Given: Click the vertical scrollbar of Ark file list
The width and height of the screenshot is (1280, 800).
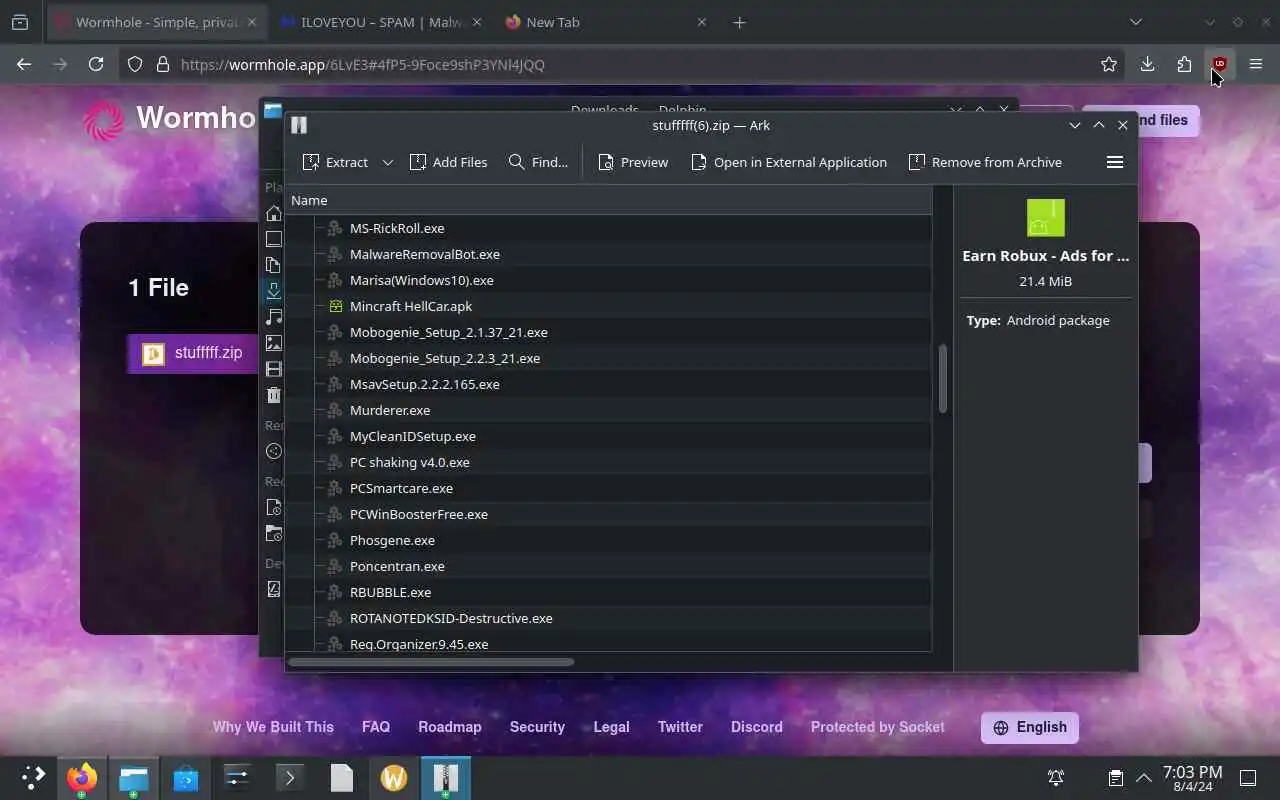Looking at the screenshot, I should pos(942,380).
